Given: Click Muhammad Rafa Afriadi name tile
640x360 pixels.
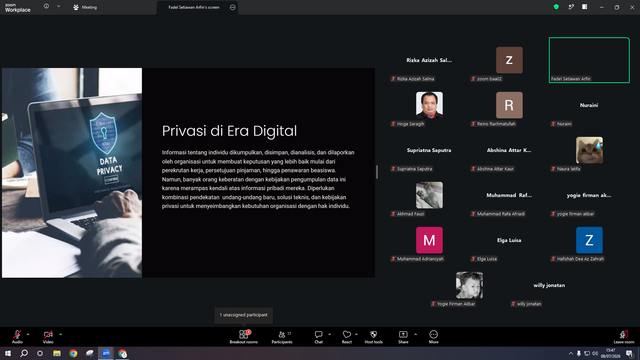Looking at the screenshot, I should coord(509,195).
